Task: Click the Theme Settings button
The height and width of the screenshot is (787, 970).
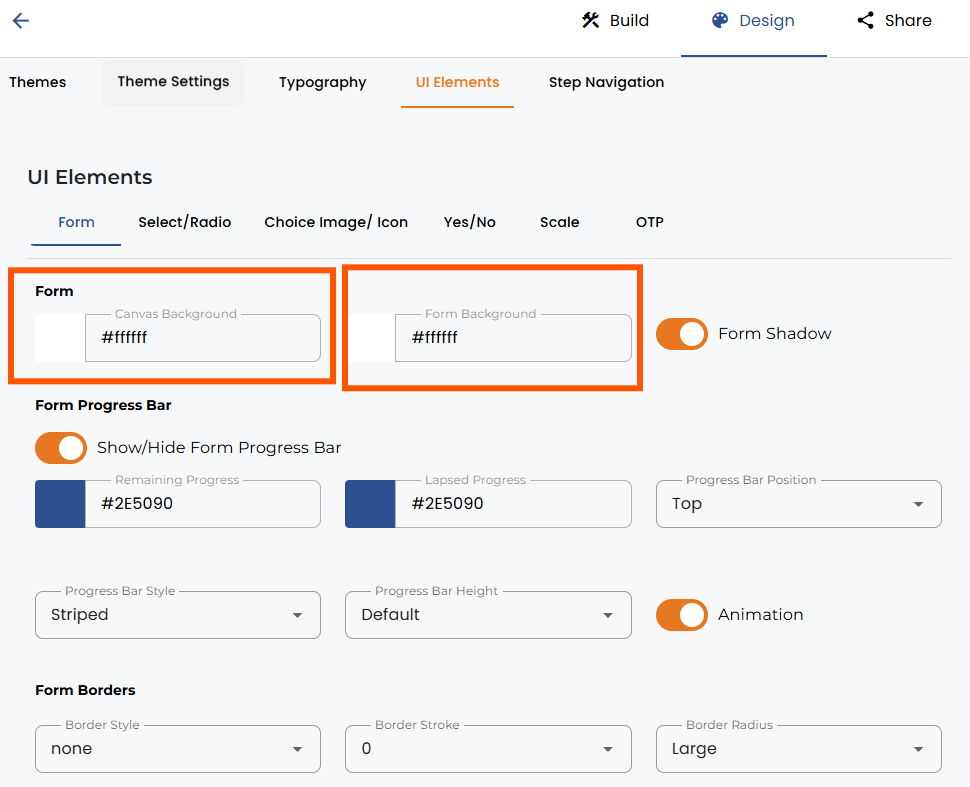Action: (x=173, y=82)
